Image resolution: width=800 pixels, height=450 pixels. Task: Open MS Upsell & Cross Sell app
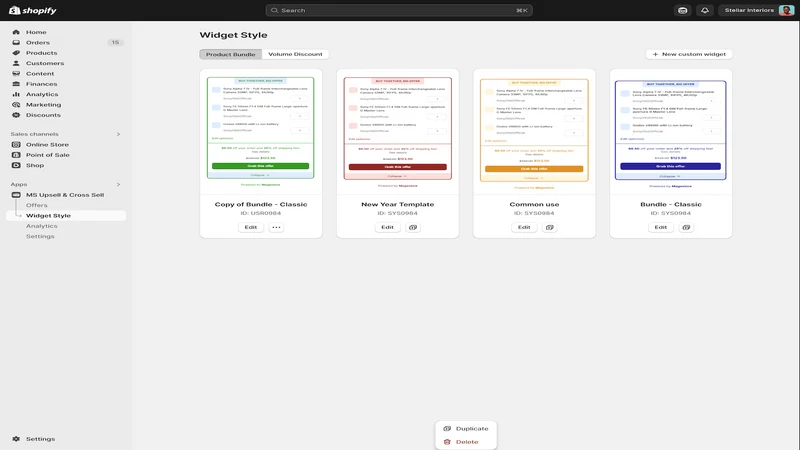click(65, 195)
